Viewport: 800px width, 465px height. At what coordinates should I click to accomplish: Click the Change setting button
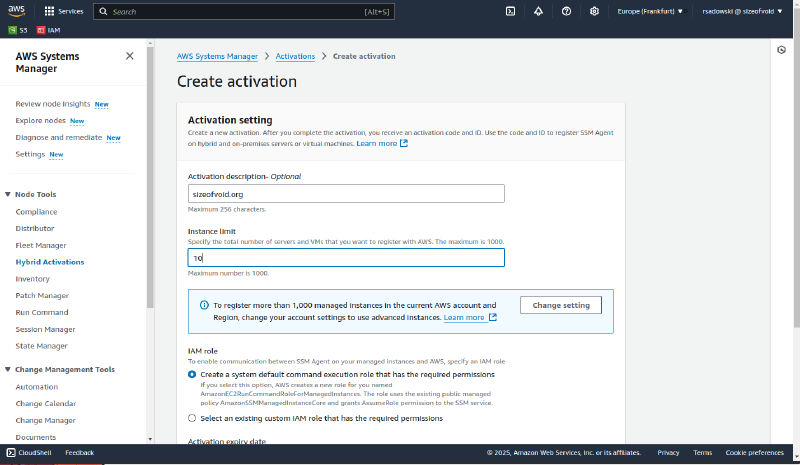click(x=560, y=305)
